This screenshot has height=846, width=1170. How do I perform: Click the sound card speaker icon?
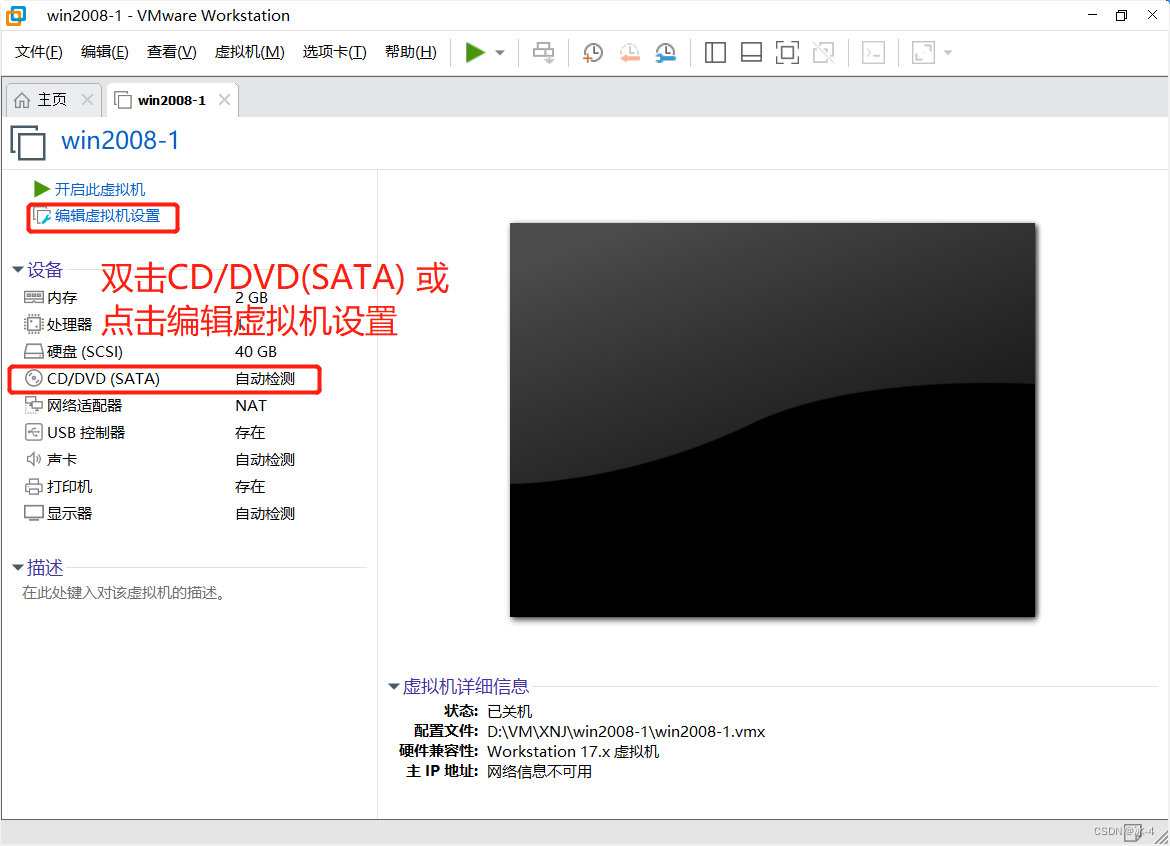34,459
